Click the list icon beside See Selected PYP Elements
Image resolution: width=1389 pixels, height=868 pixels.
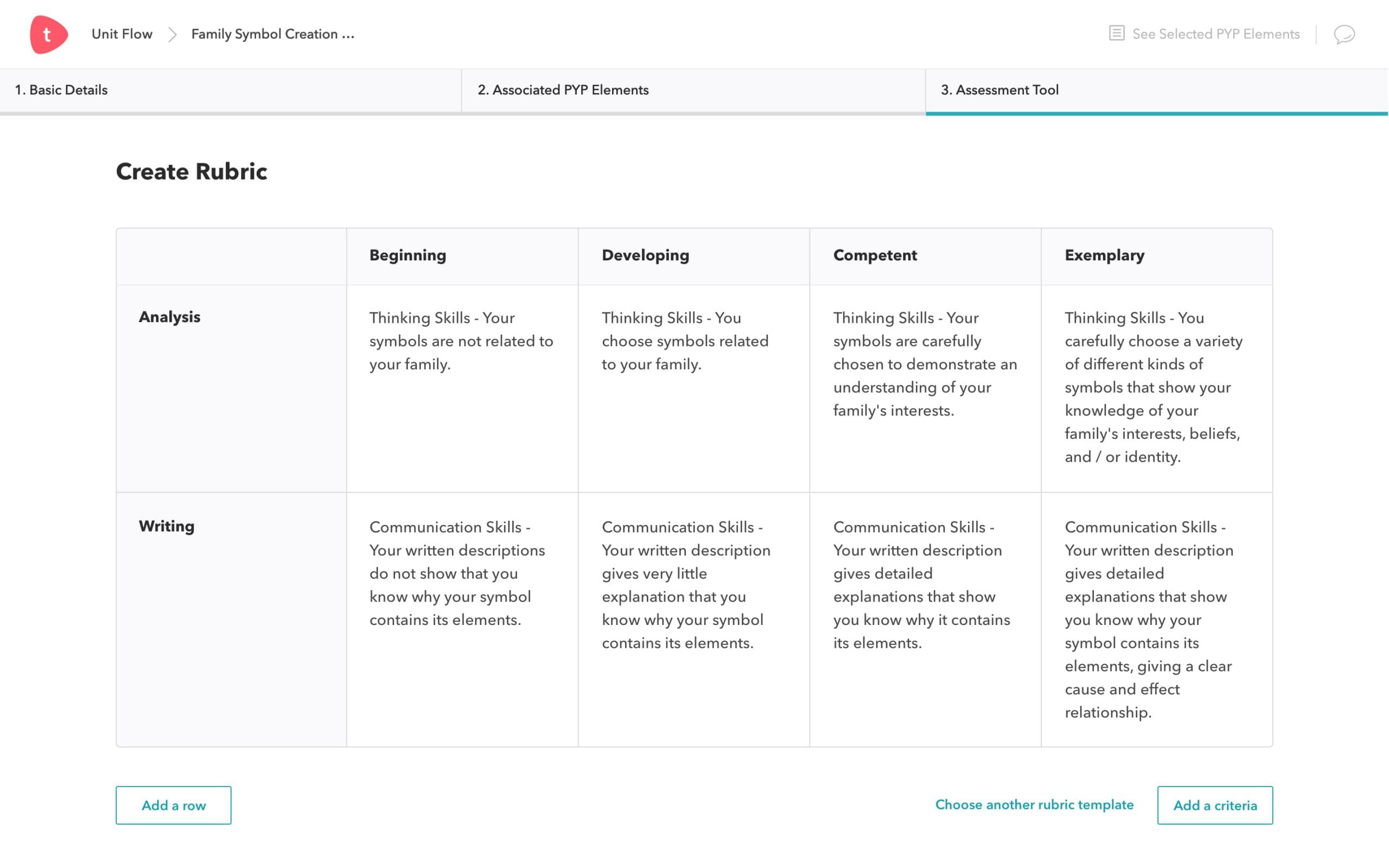(1117, 34)
